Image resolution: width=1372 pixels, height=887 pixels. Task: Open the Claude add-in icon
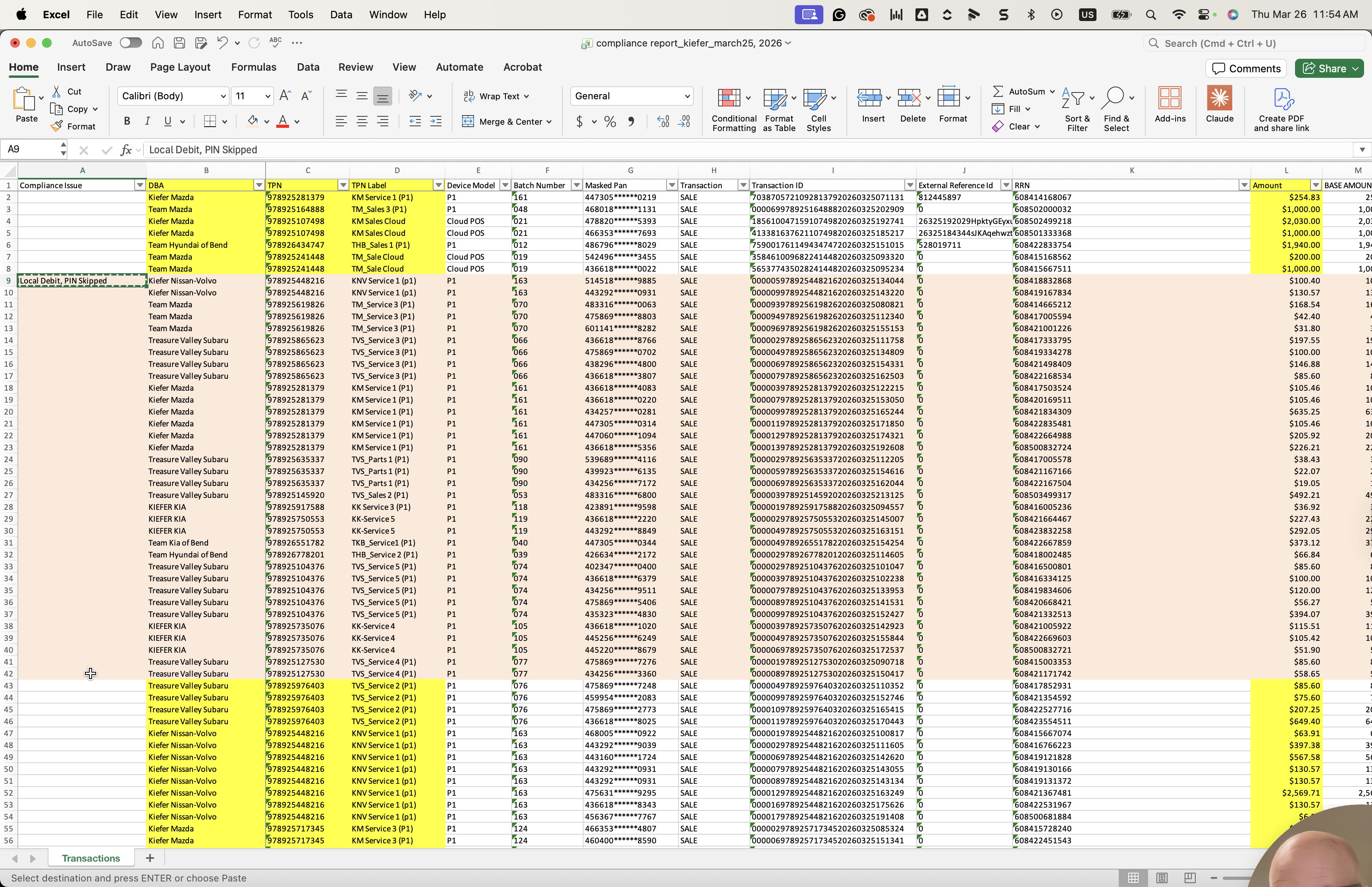coord(1219,98)
